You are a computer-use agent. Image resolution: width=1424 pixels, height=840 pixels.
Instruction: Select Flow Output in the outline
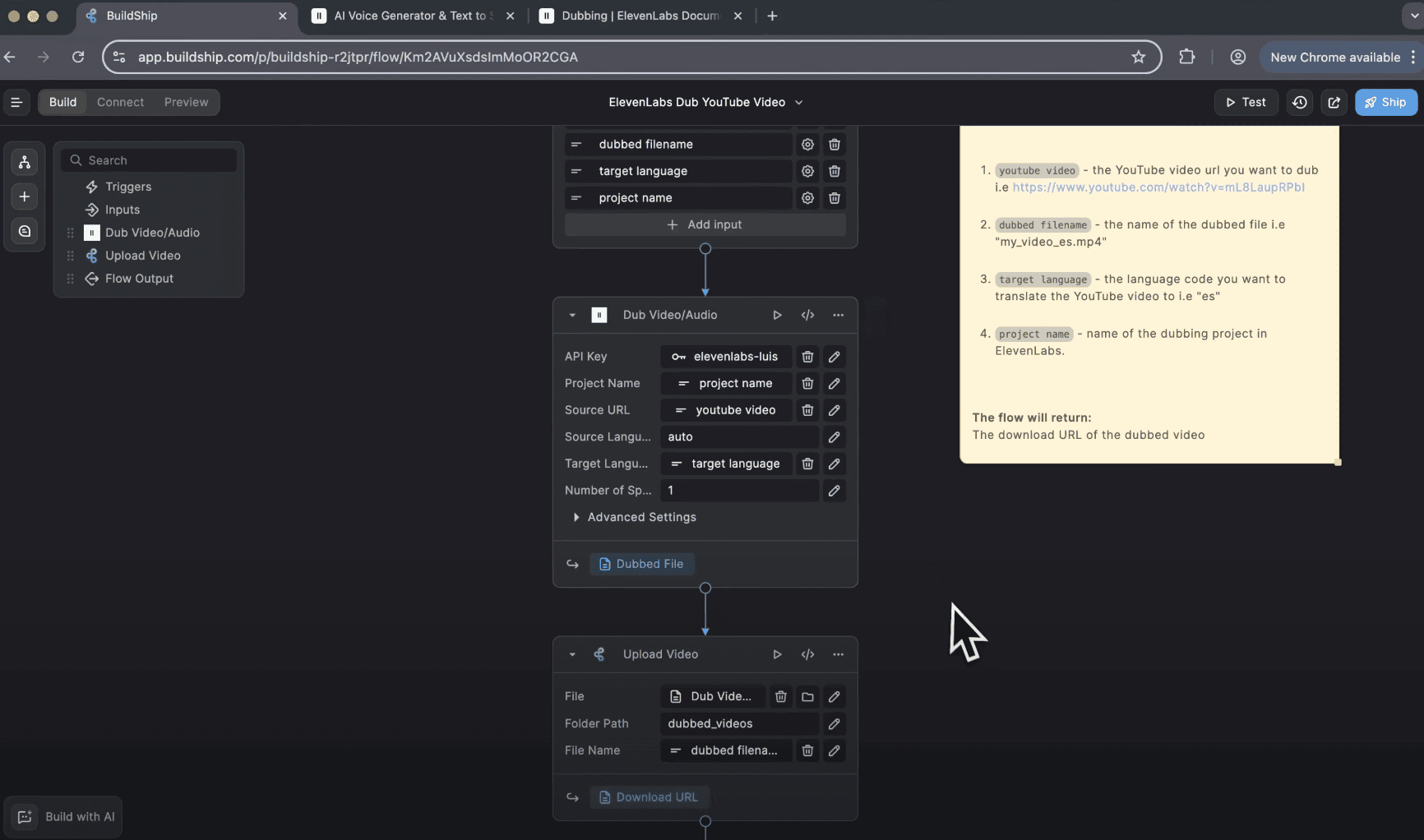click(139, 279)
